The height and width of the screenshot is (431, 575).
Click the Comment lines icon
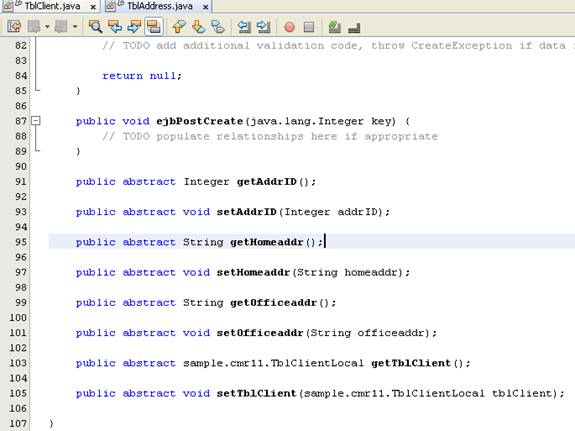(x=334, y=26)
